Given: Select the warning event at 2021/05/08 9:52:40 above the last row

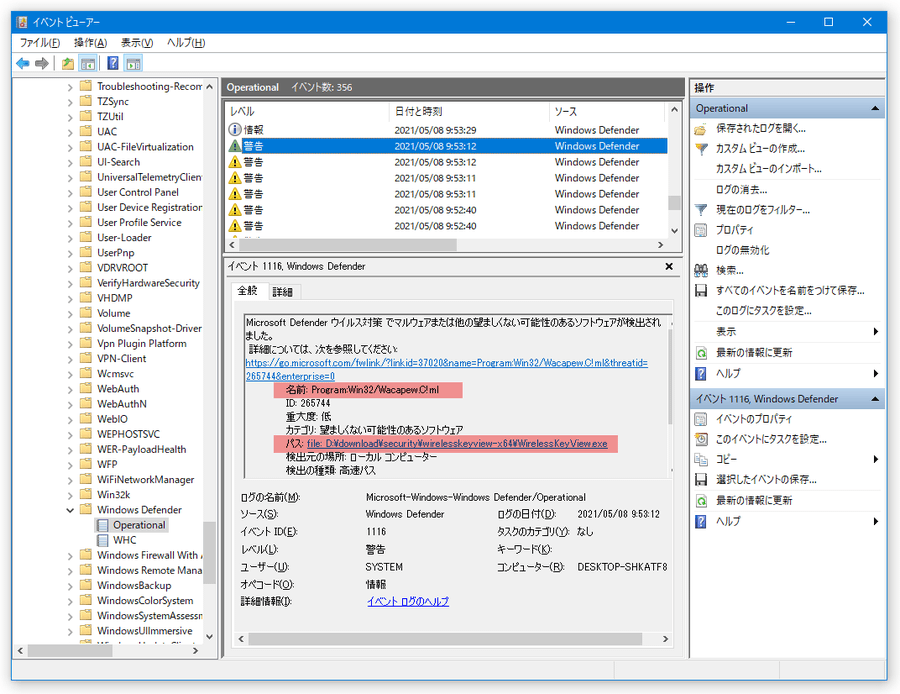Looking at the screenshot, I should (447, 210).
